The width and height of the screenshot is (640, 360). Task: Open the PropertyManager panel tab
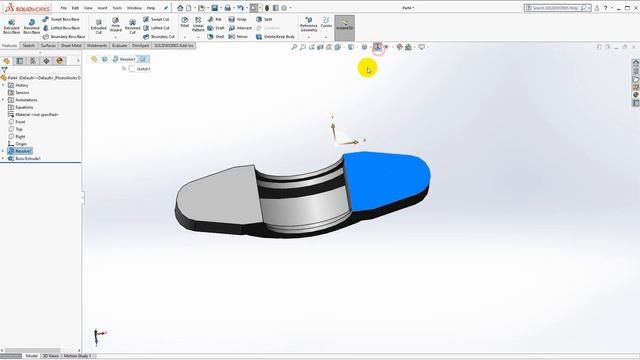[x=20, y=61]
